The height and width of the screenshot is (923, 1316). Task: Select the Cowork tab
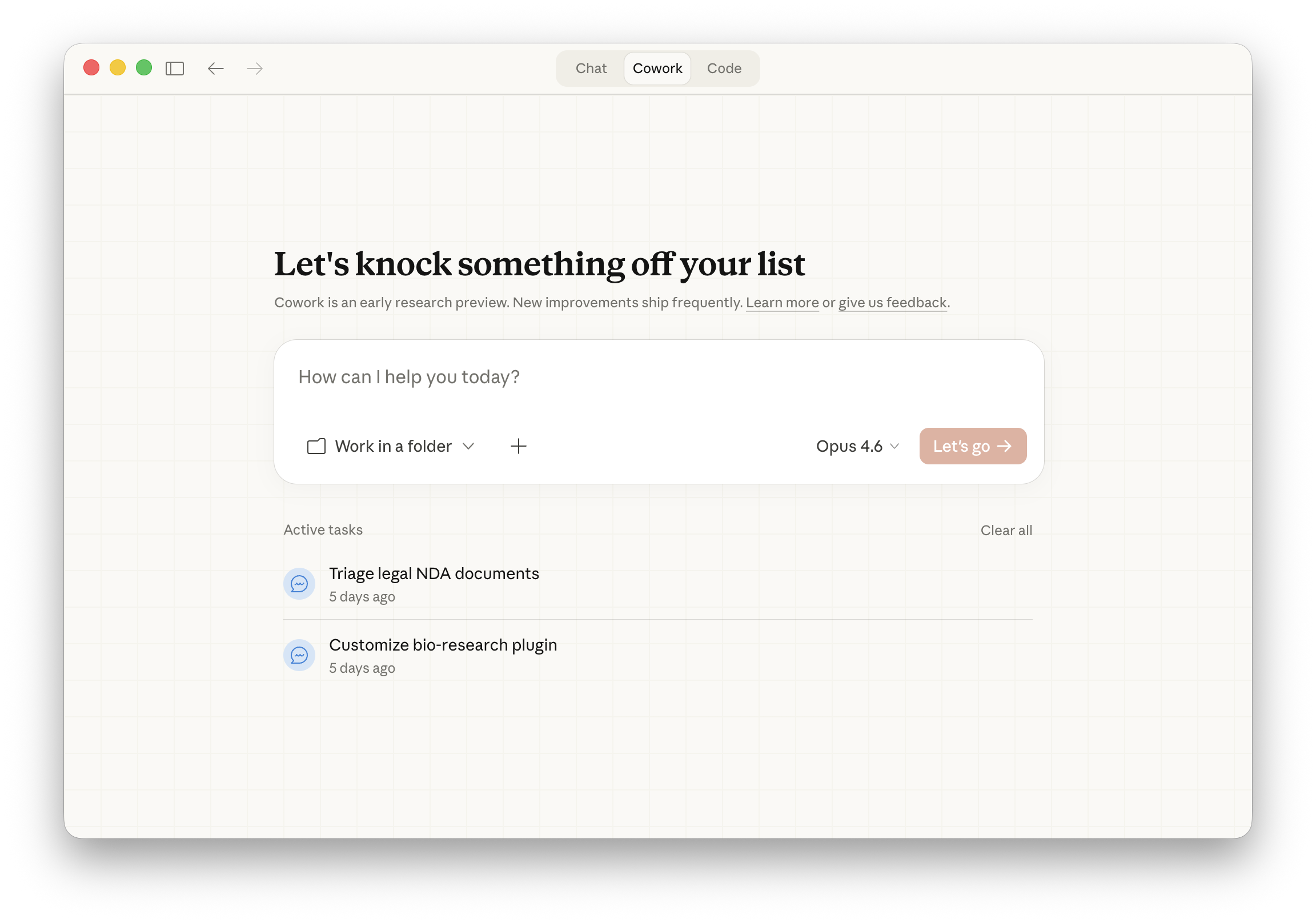click(x=657, y=68)
